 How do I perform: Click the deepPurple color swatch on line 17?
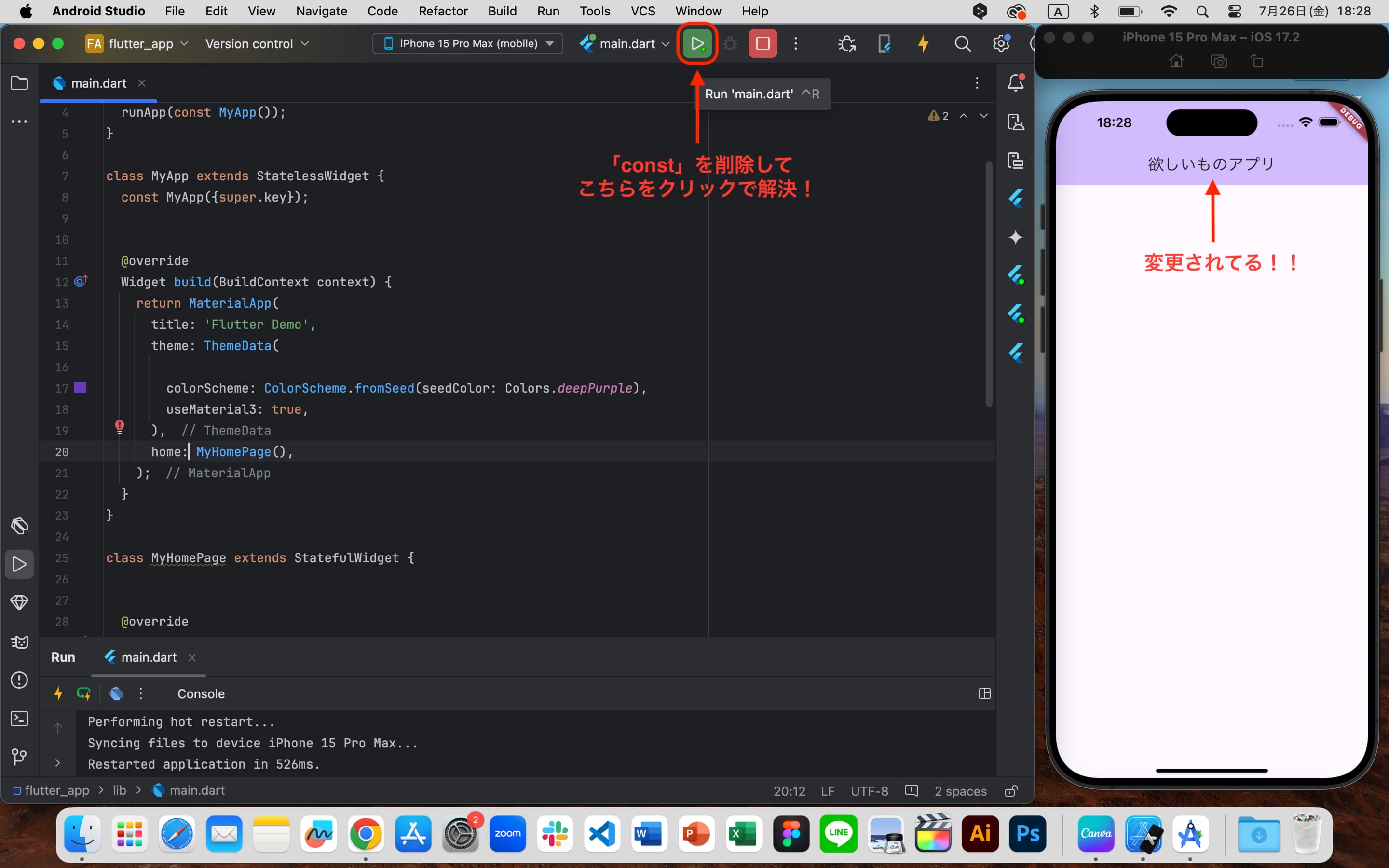click(82, 388)
